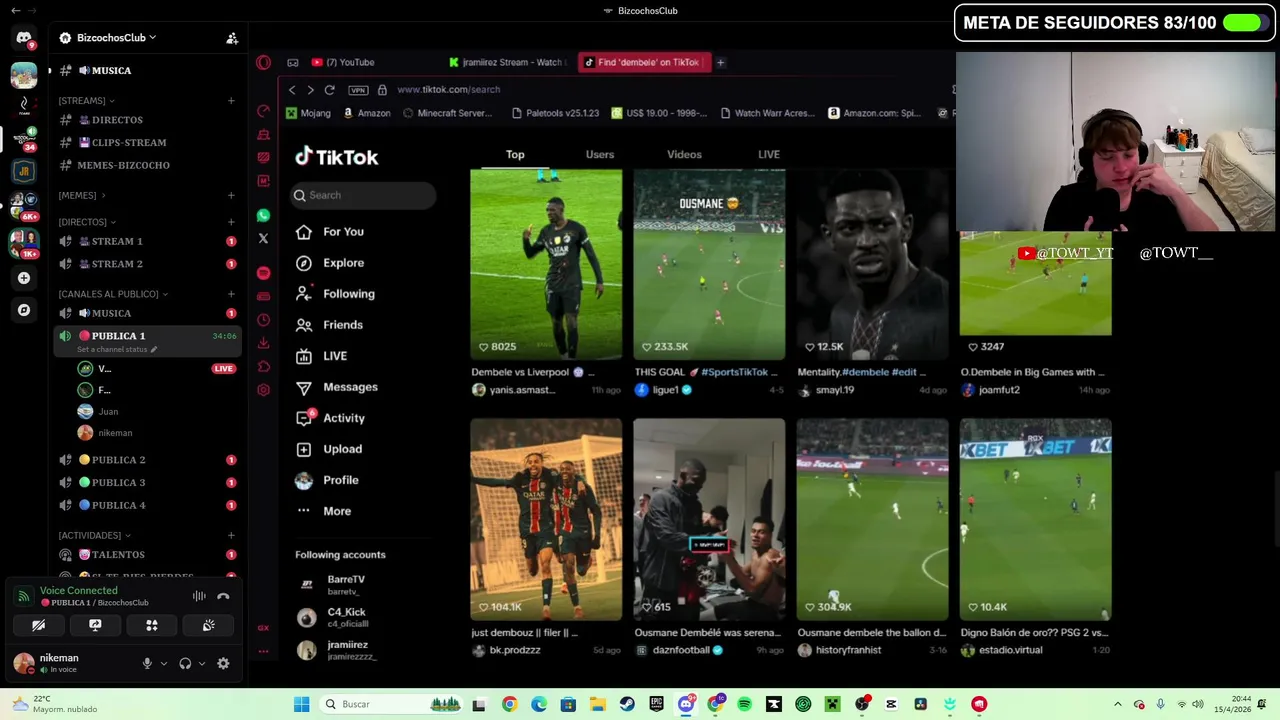
Task: Open X (Twitter) in Opera sidebar
Action: click(263, 239)
